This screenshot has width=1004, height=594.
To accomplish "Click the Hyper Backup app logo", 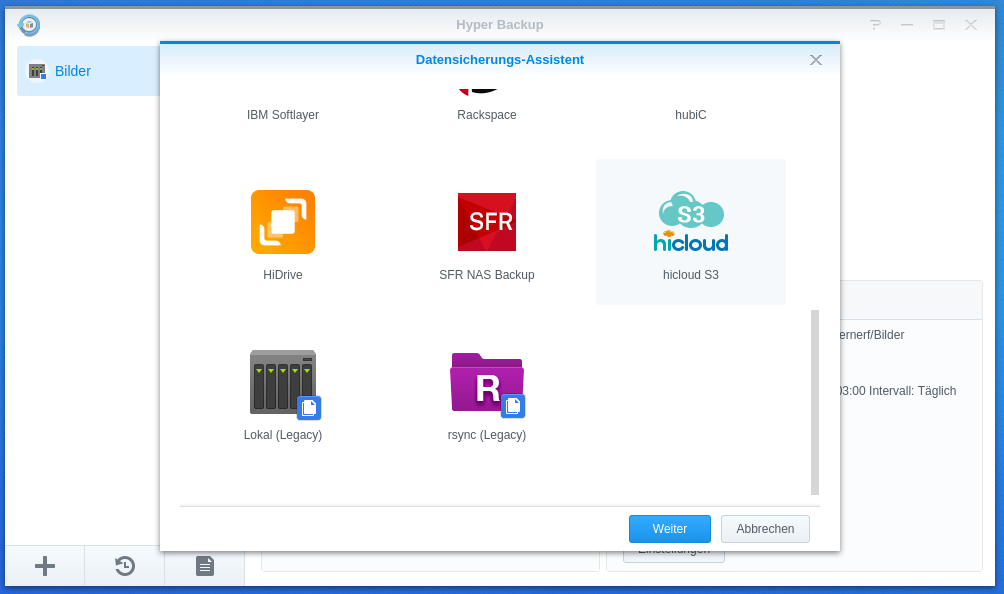I will click(x=29, y=25).
